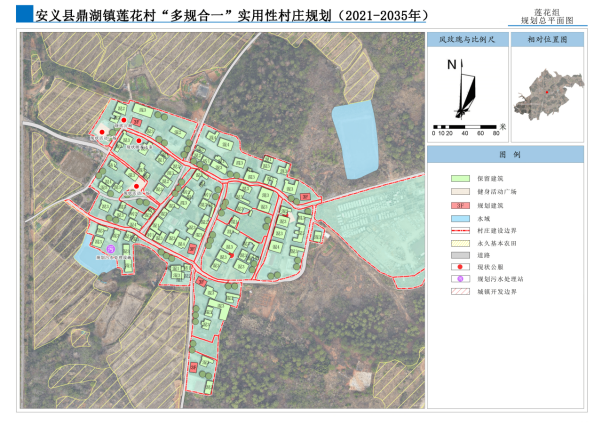The width and height of the screenshot is (602, 426).
Task: Click the red location dot in the inset map
Action: pyautogui.click(x=546, y=93)
